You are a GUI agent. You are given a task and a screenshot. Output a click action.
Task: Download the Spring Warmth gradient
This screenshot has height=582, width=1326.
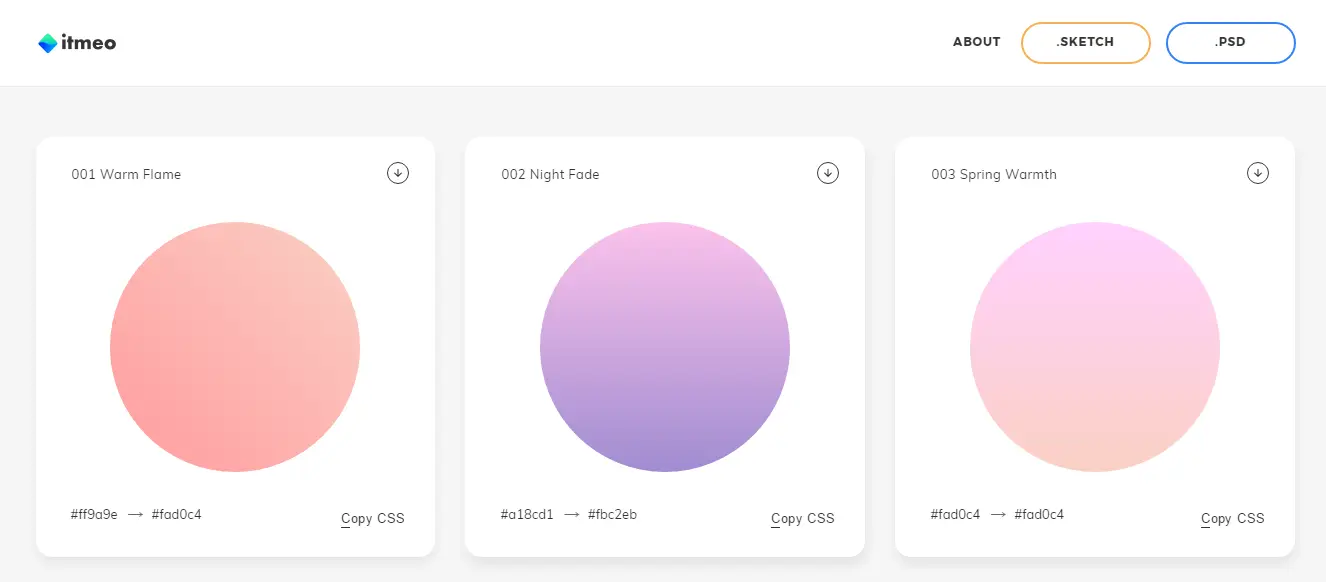click(1258, 173)
